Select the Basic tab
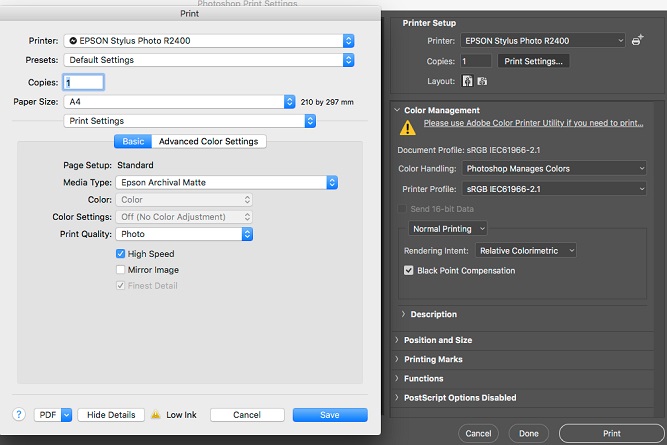 (x=133, y=141)
